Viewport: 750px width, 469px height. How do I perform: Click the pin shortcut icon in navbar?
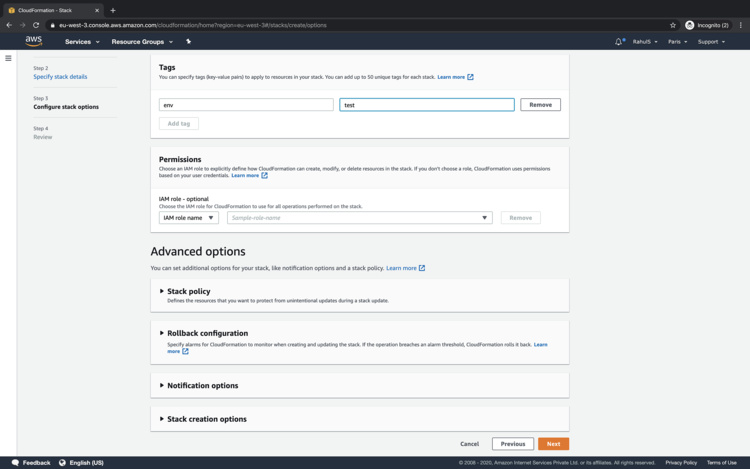point(188,42)
